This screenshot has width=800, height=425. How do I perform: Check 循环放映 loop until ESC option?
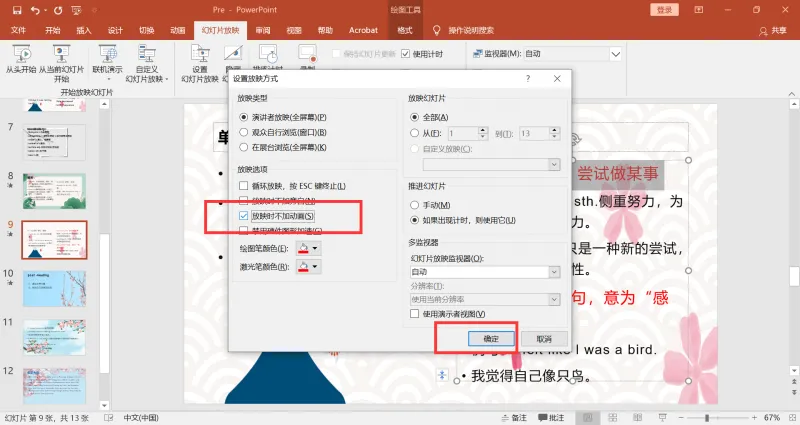pos(243,186)
